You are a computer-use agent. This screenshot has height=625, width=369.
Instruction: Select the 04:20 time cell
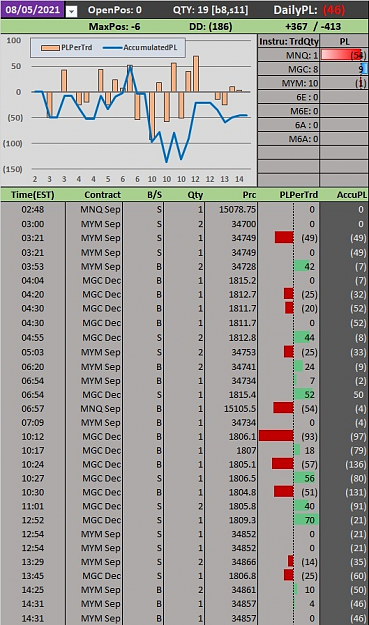click(x=33, y=295)
